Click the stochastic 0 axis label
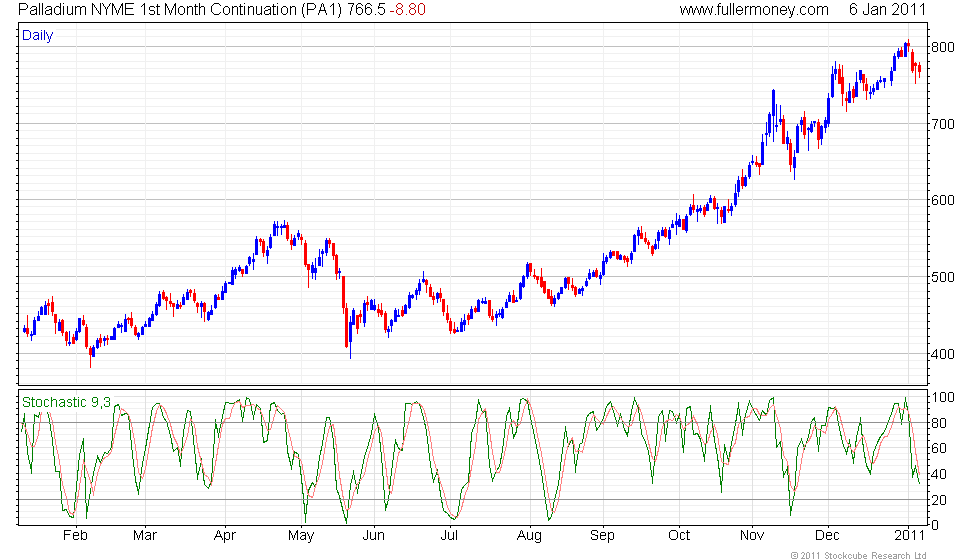980x560 pixels. tap(935, 525)
